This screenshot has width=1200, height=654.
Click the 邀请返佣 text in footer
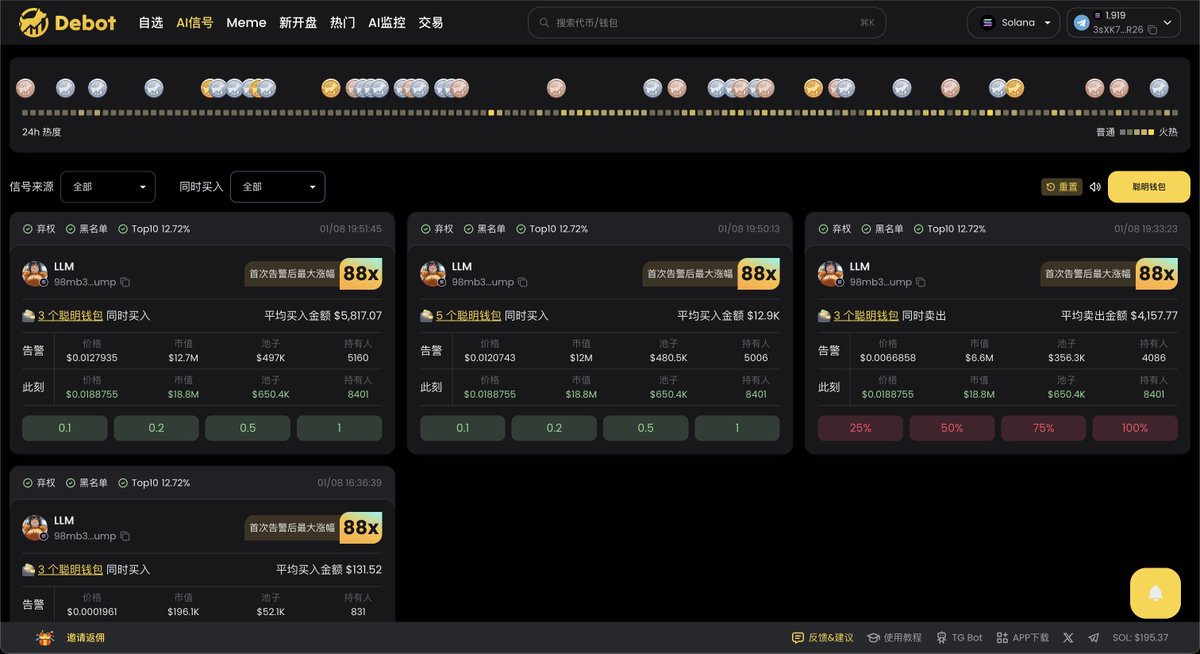(86, 638)
